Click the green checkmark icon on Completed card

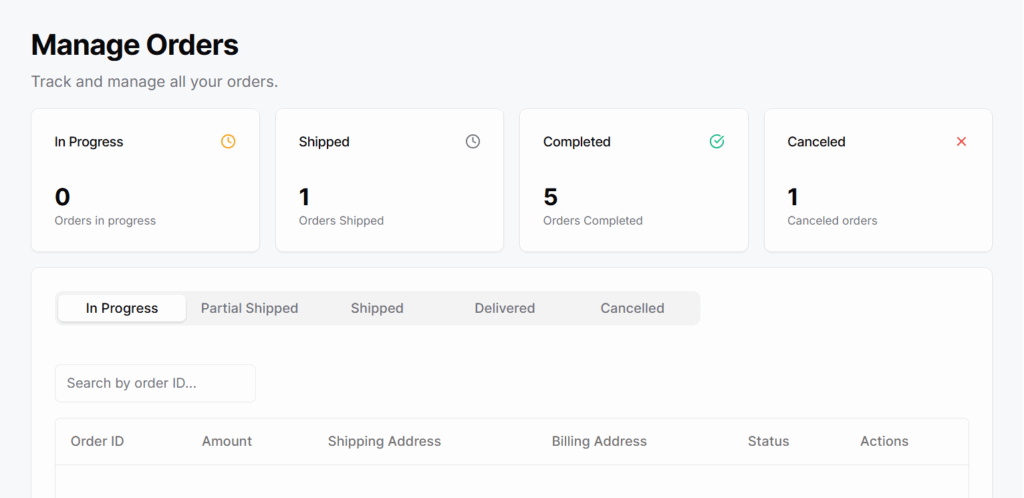(717, 142)
